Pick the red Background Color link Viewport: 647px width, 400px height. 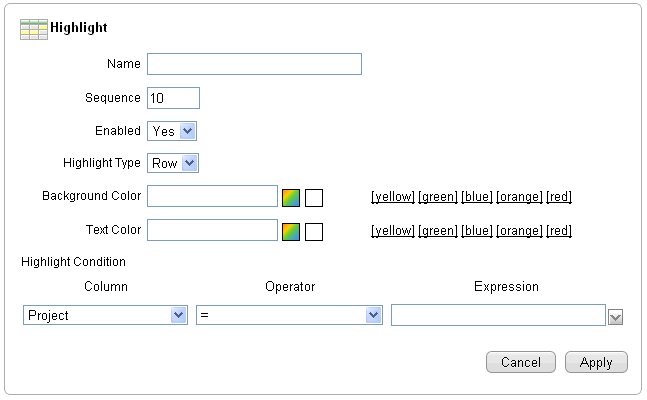coord(559,197)
